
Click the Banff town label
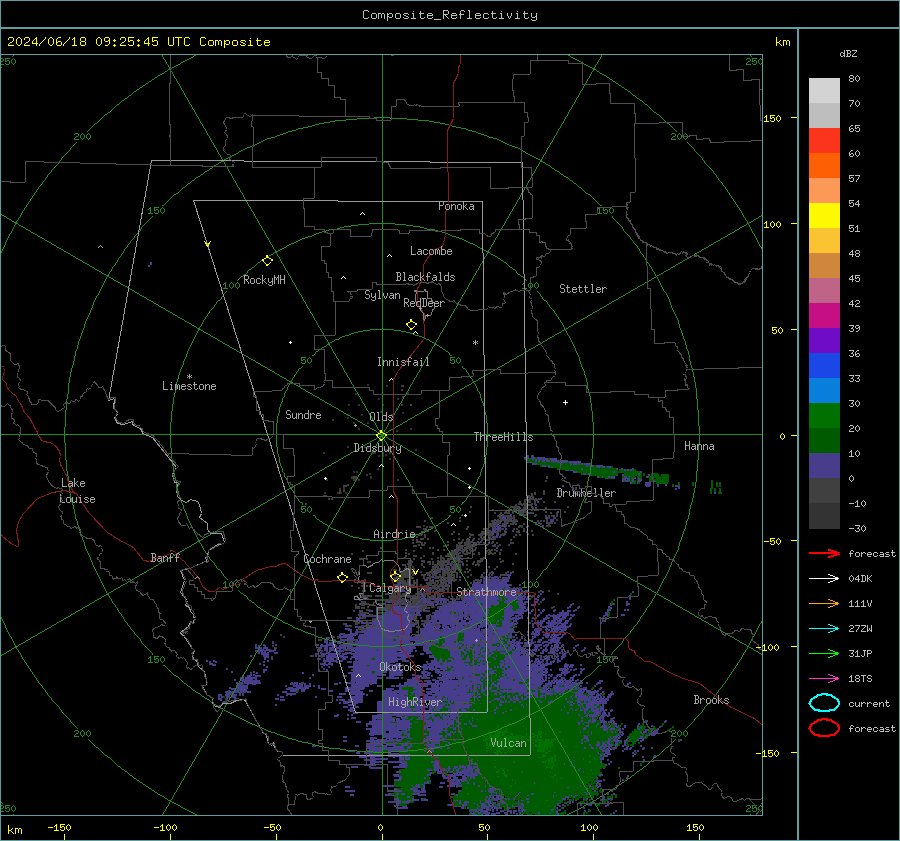(x=165, y=557)
